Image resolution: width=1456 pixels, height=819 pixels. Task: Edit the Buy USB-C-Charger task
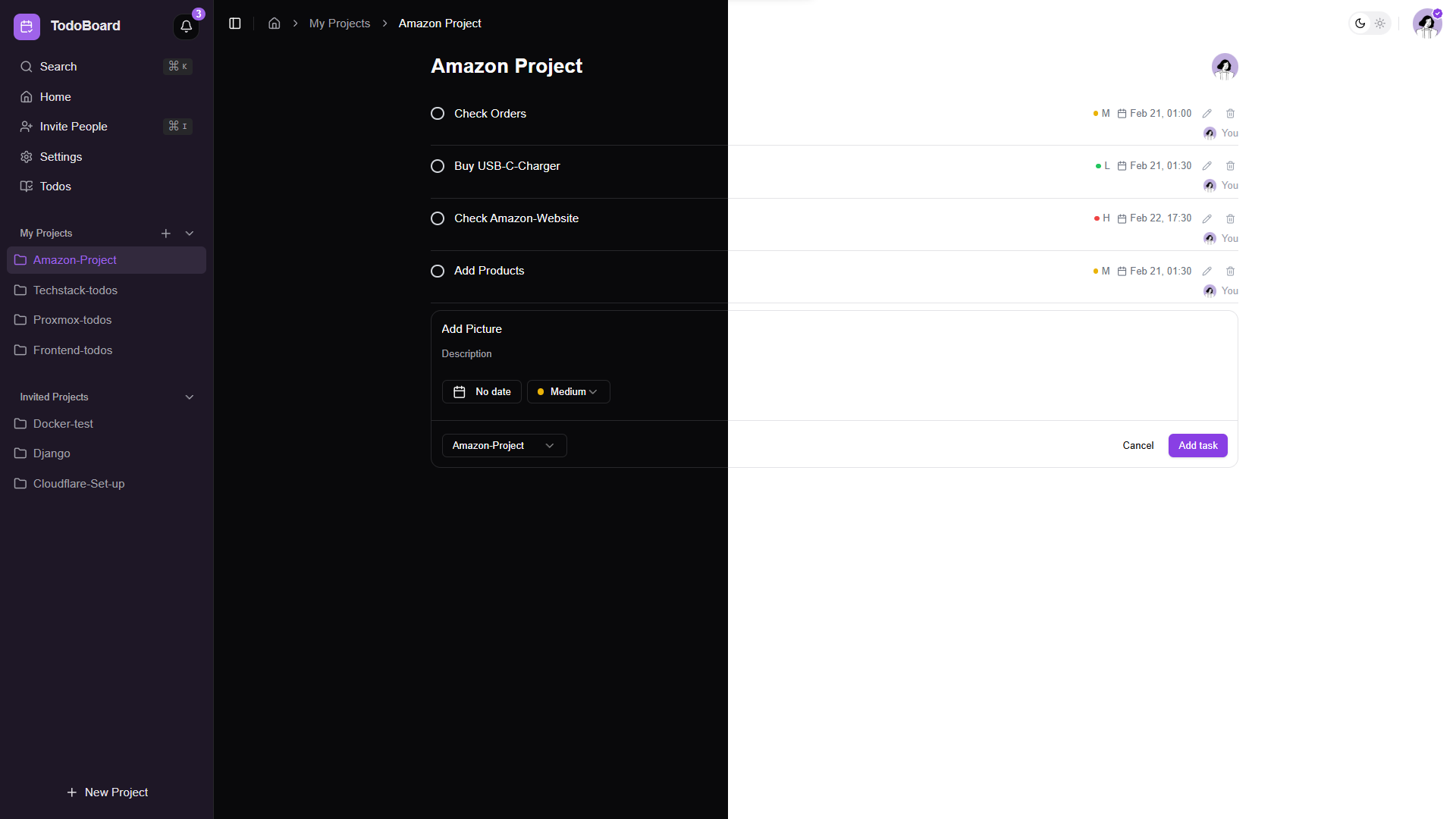(x=1207, y=166)
